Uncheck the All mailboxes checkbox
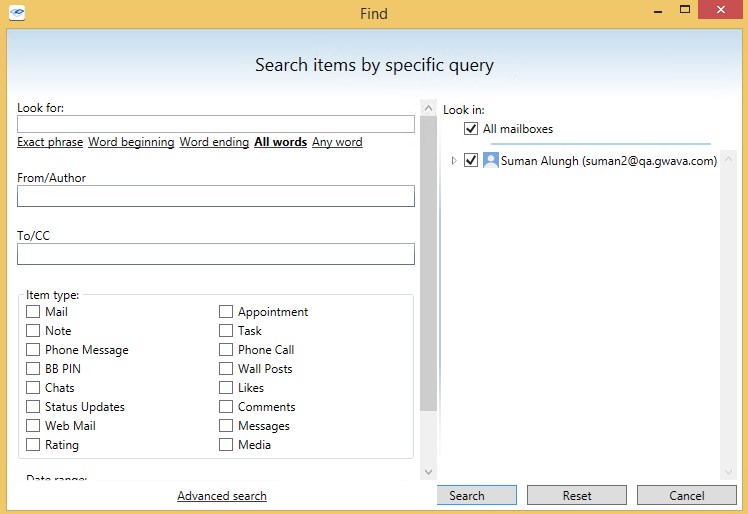This screenshot has height=514, width=748. [471, 129]
